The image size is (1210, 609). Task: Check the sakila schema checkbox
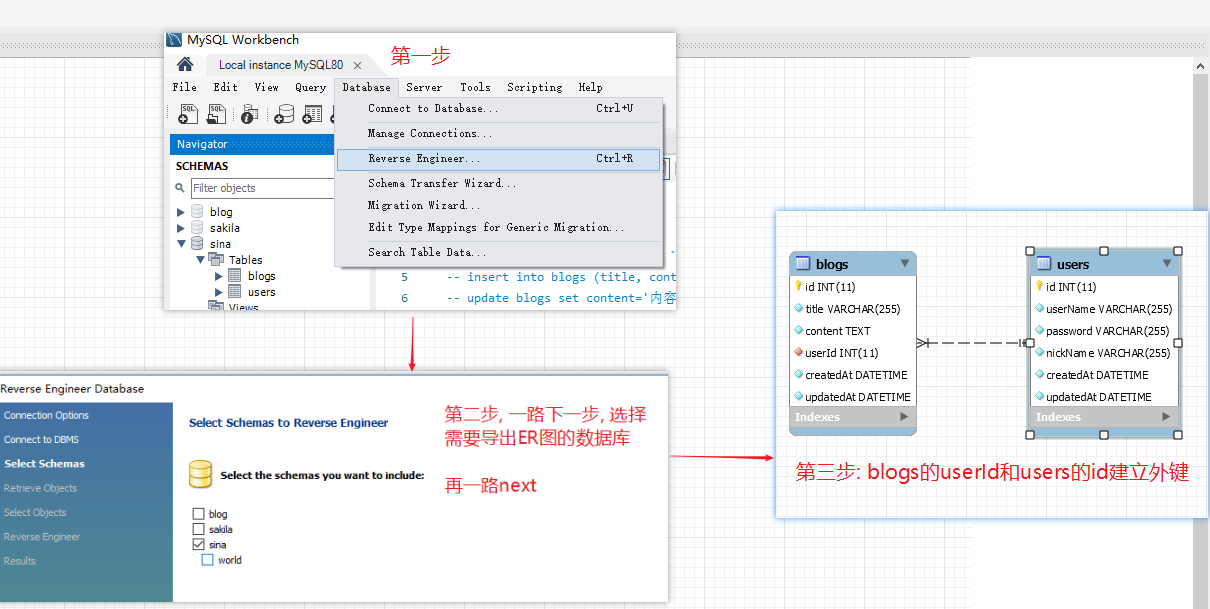tap(198, 529)
